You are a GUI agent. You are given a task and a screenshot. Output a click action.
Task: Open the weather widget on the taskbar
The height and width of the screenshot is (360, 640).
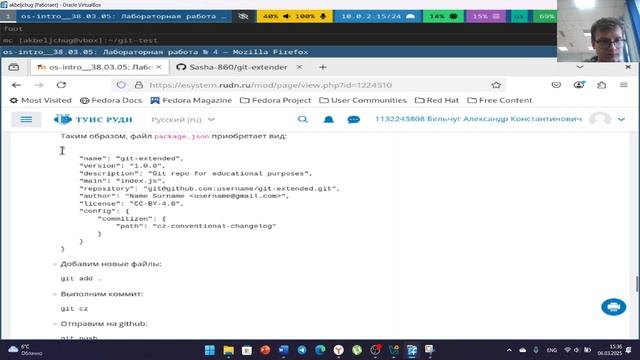click(x=25, y=350)
